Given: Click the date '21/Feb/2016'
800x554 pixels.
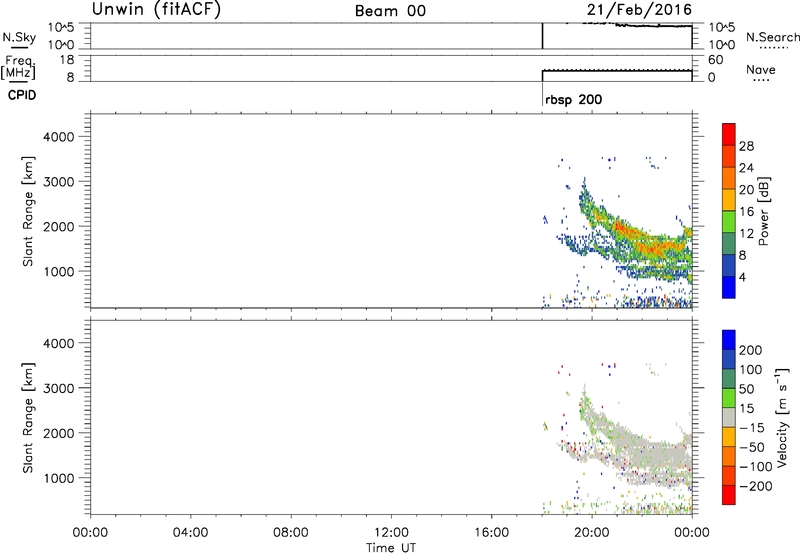Looking at the screenshot, I should click(639, 10).
